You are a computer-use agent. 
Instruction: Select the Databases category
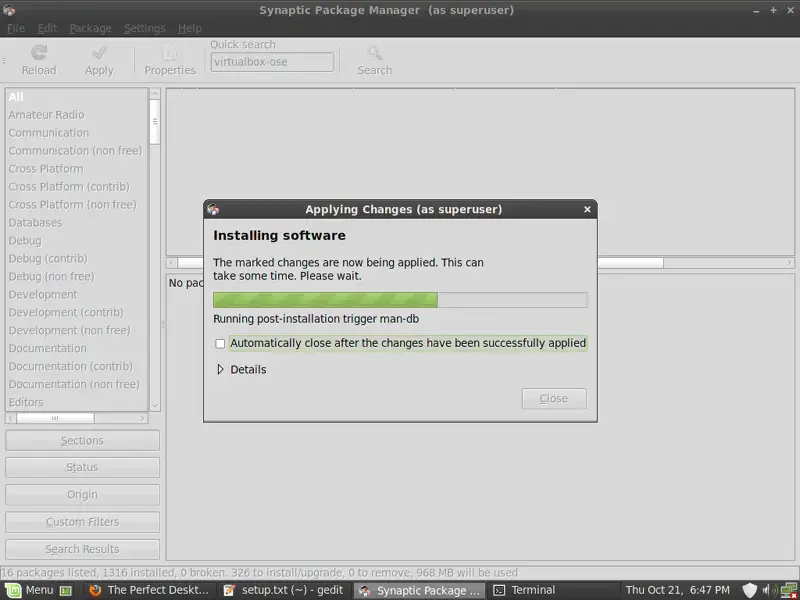(x=77, y=222)
